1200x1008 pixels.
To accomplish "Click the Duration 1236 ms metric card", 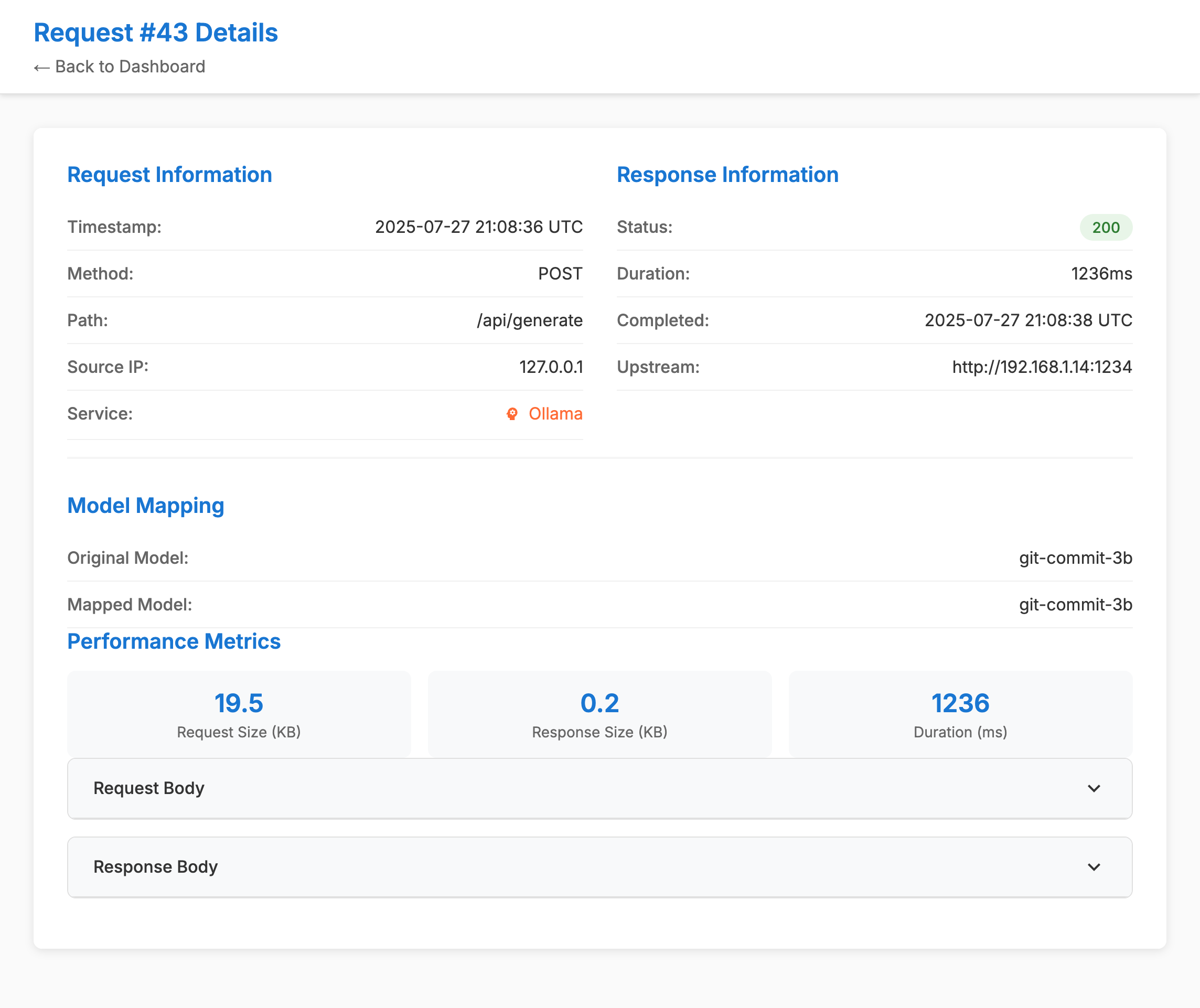I will 960,713.
